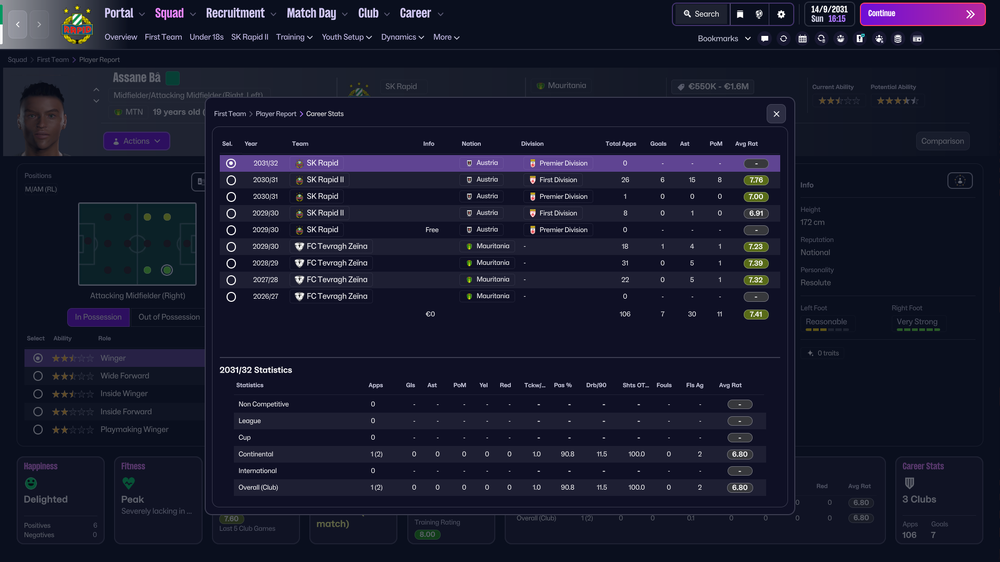Go back with the left arrow navigation button
Screen dimensions: 1000x562
coord(18,24)
